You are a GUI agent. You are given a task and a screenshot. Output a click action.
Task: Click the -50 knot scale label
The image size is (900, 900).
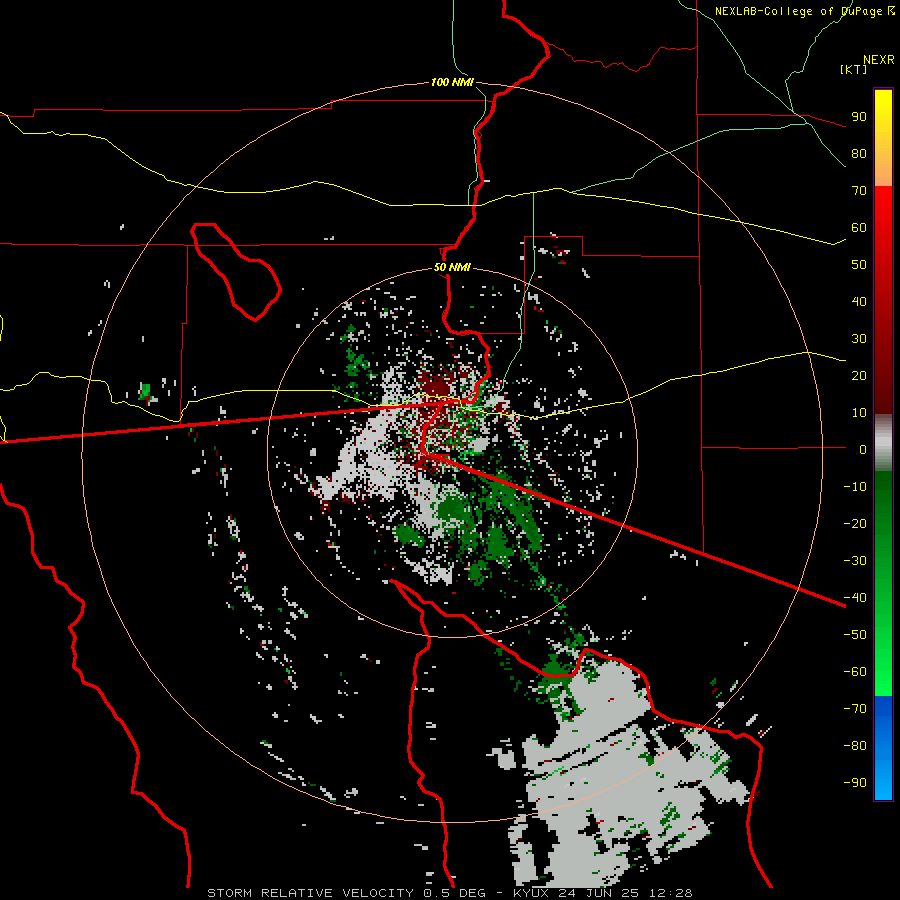click(x=855, y=635)
